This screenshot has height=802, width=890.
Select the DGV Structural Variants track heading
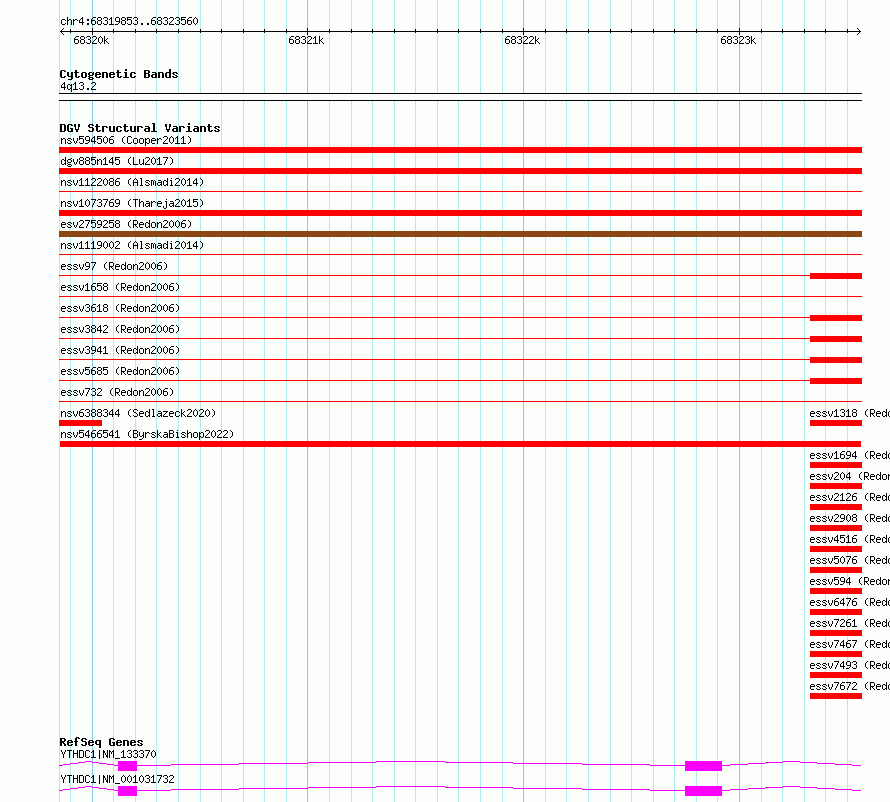pyautogui.click(x=140, y=128)
